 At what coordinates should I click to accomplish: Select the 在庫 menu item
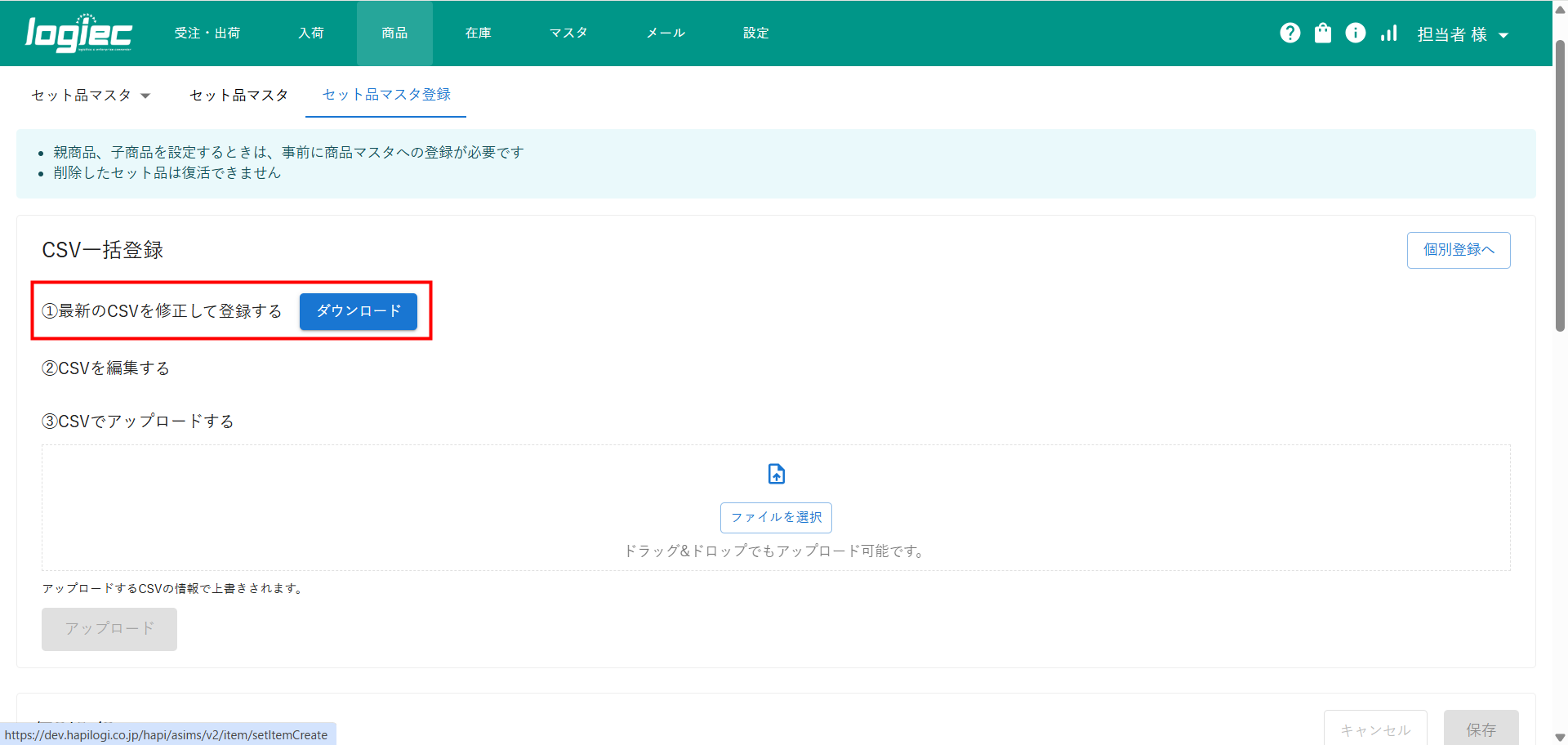[x=479, y=33]
